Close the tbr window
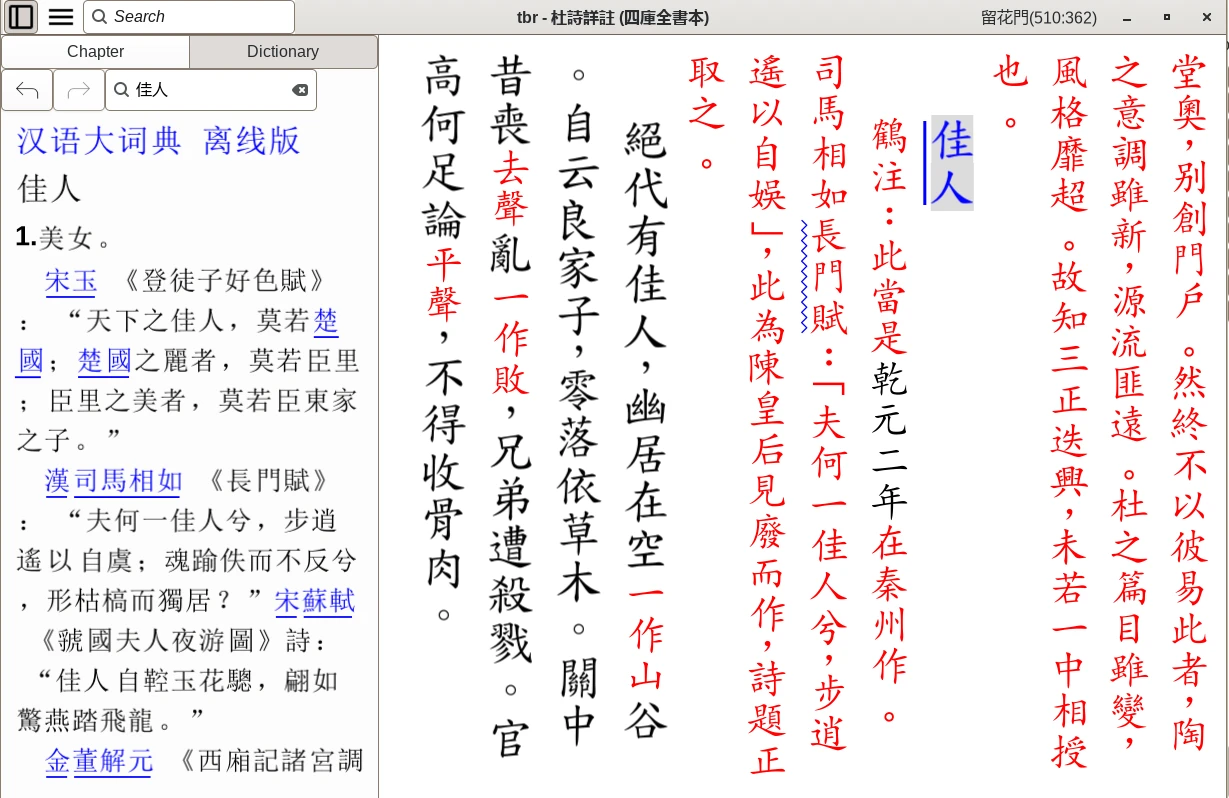Viewport: 1229px width, 798px height. pos(1207,17)
